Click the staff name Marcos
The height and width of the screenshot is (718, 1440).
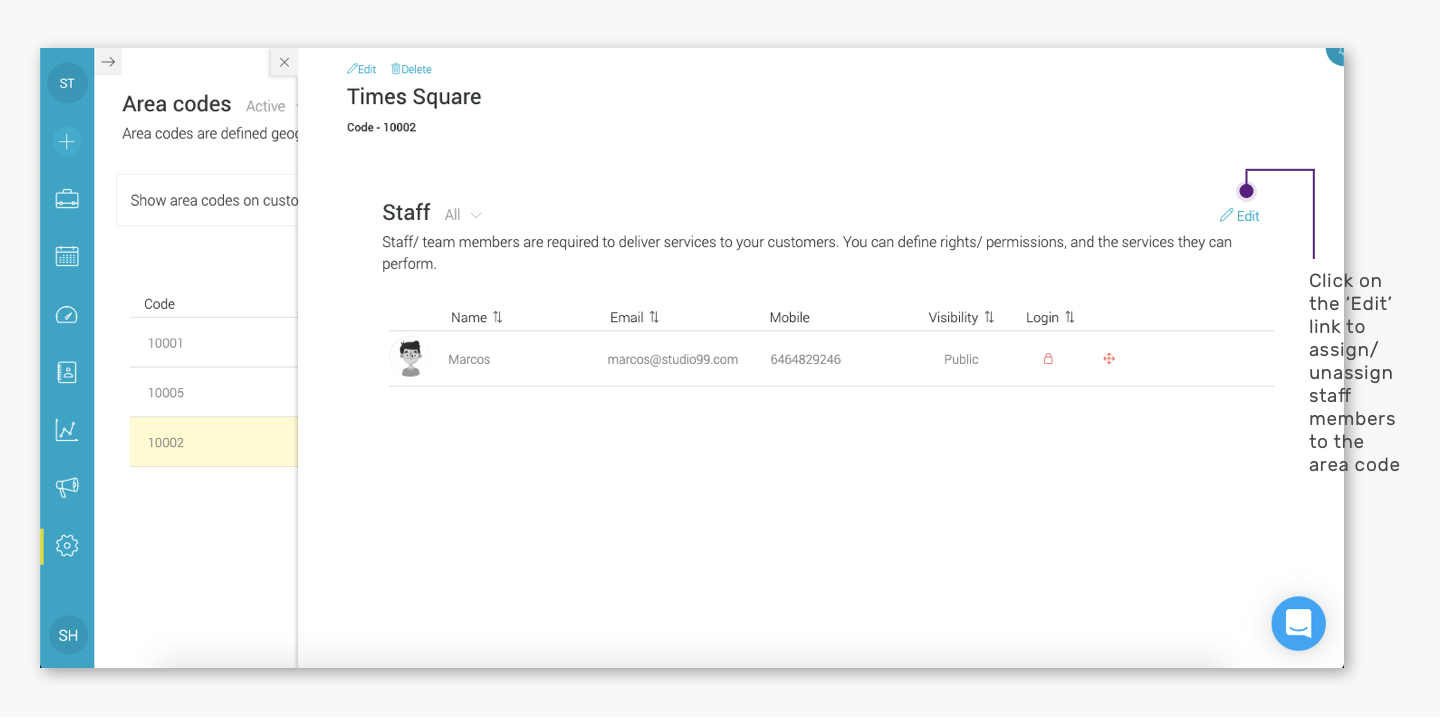(469, 359)
